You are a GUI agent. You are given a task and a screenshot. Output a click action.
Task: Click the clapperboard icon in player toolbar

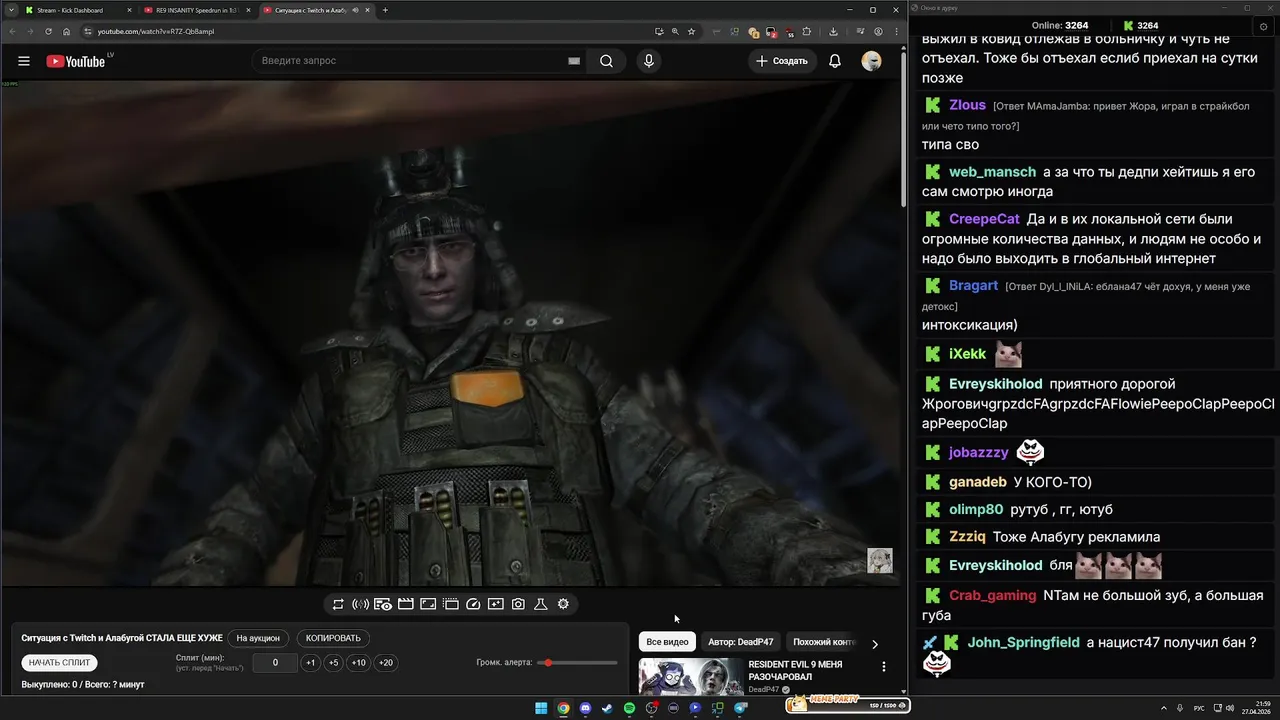tap(406, 604)
